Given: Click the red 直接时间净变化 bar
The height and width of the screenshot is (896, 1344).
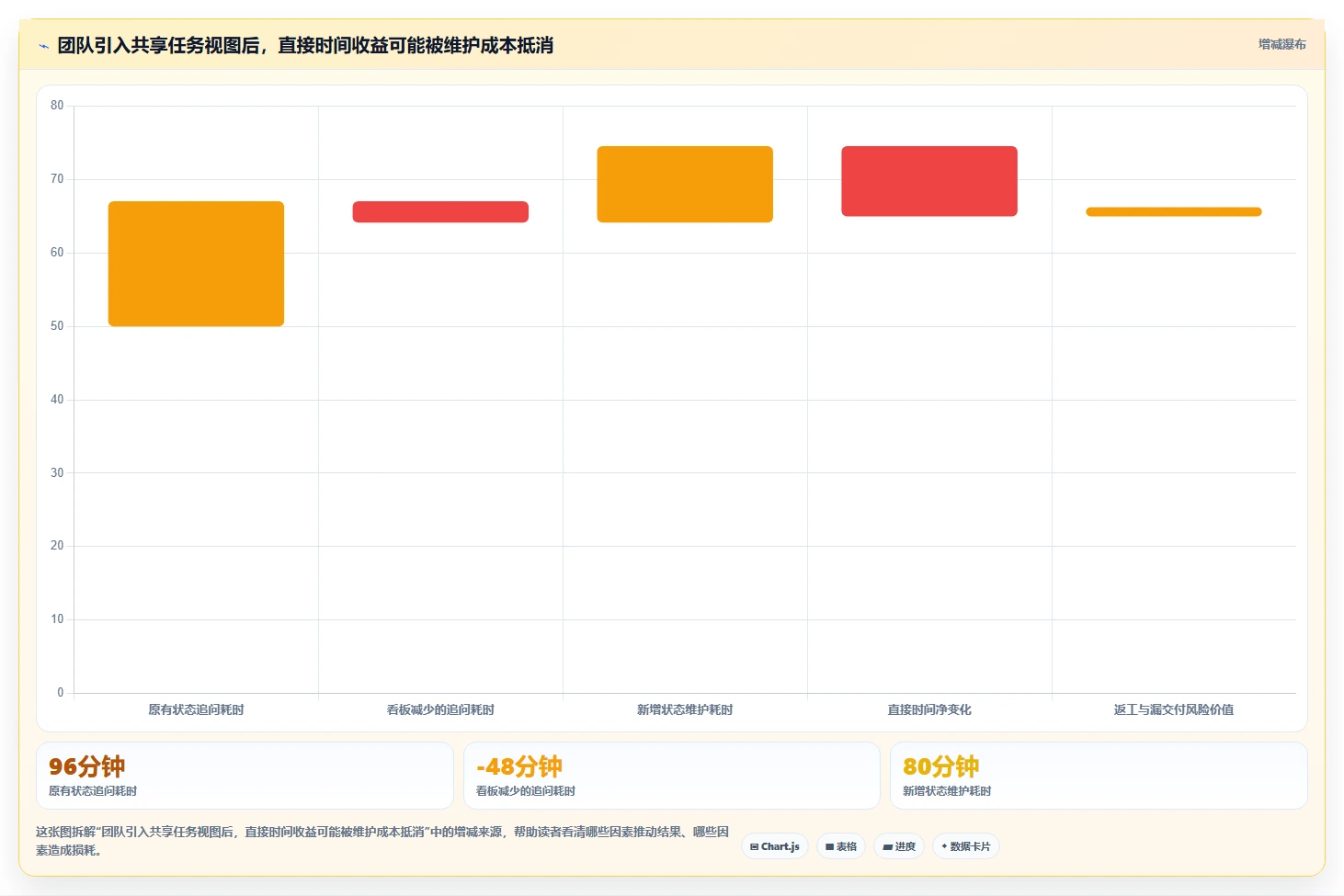Looking at the screenshot, I should click(x=929, y=181).
